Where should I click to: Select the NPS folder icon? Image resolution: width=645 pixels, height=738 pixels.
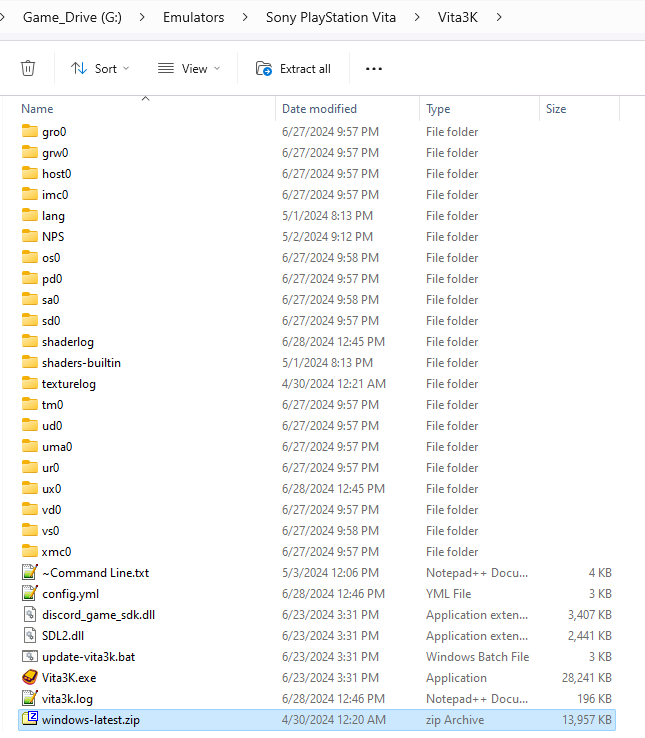pos(30,236)
